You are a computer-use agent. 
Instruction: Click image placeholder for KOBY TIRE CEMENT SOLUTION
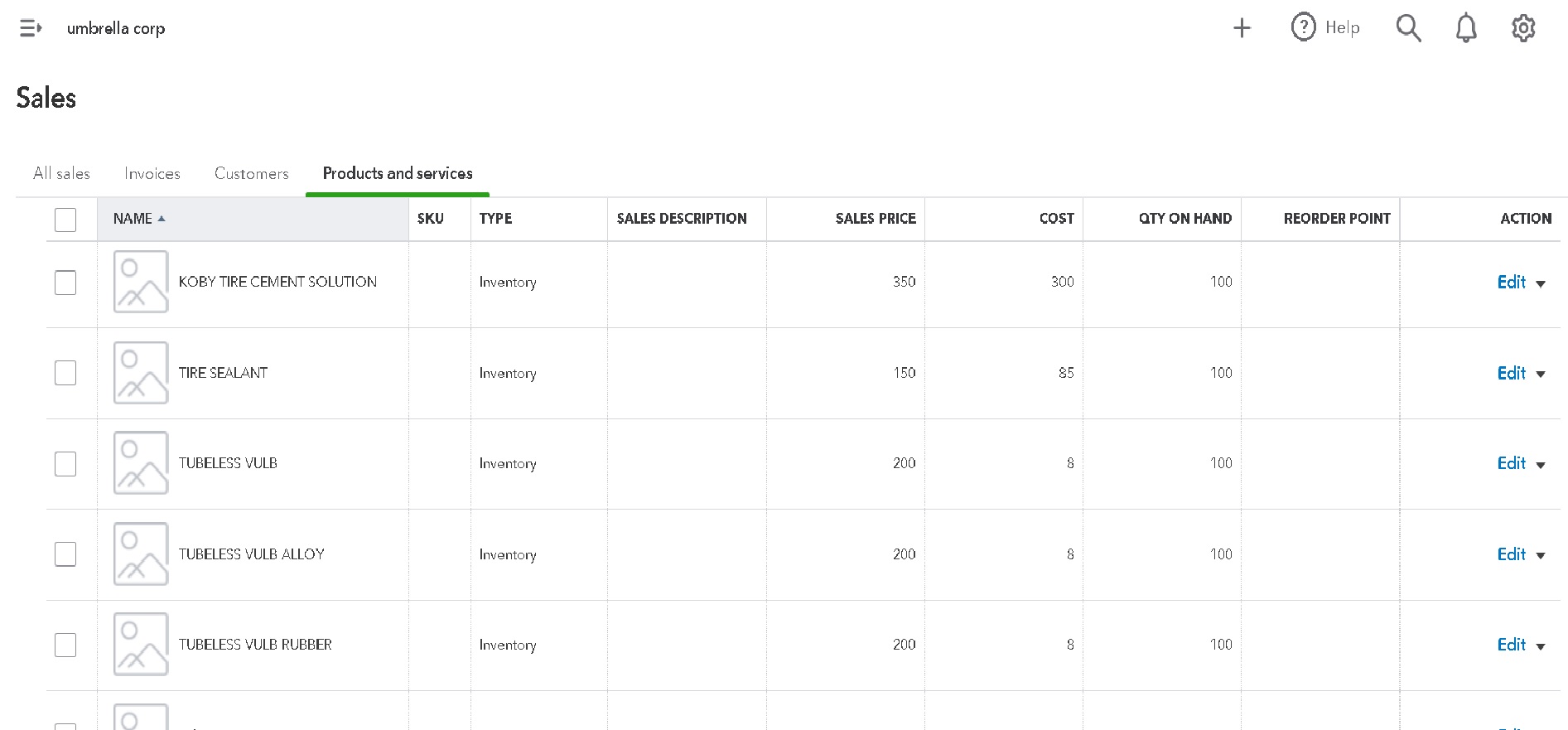(141, 282)
